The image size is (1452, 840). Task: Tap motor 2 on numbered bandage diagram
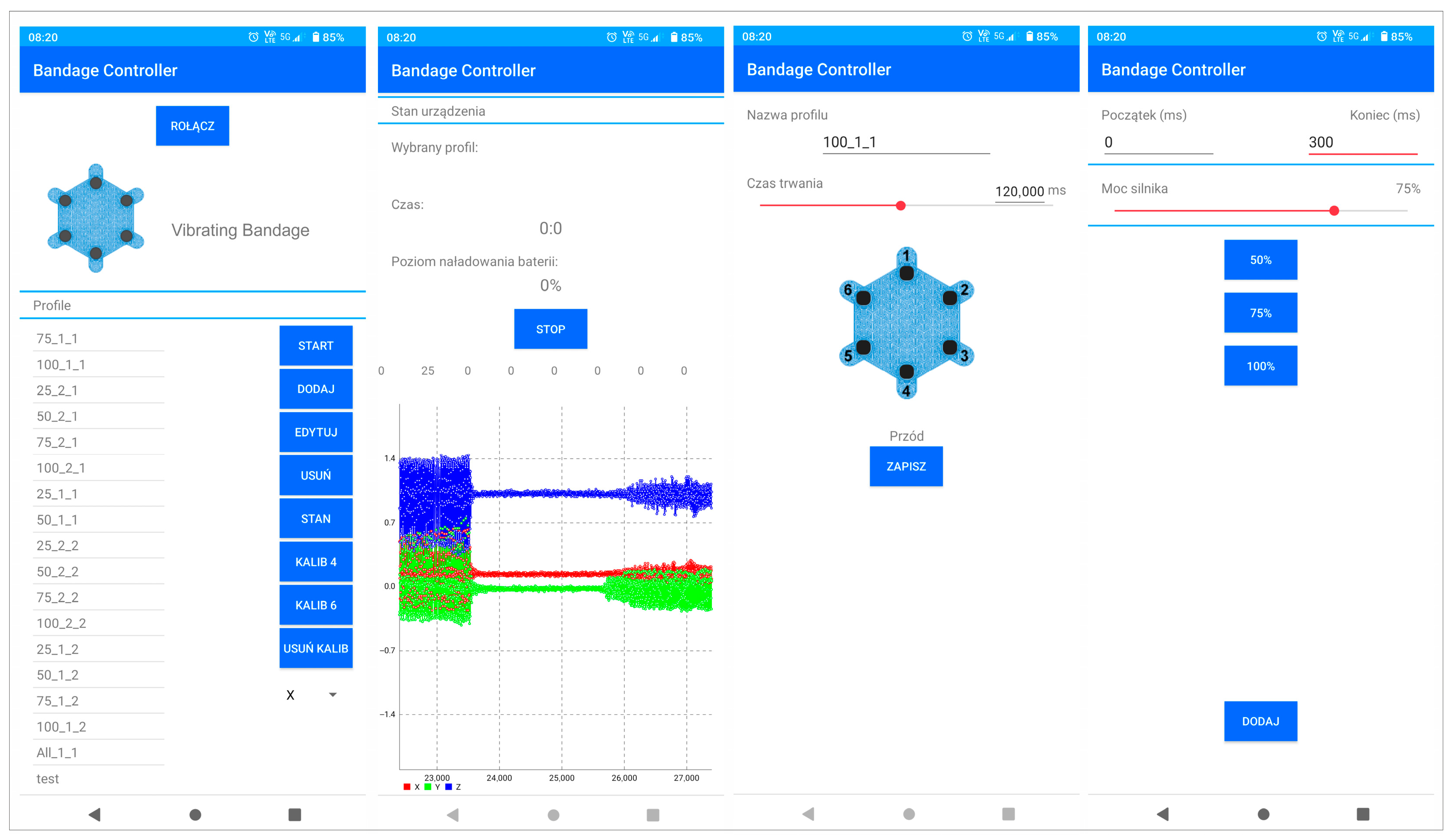pyautogui.click(x=949, y=298)
